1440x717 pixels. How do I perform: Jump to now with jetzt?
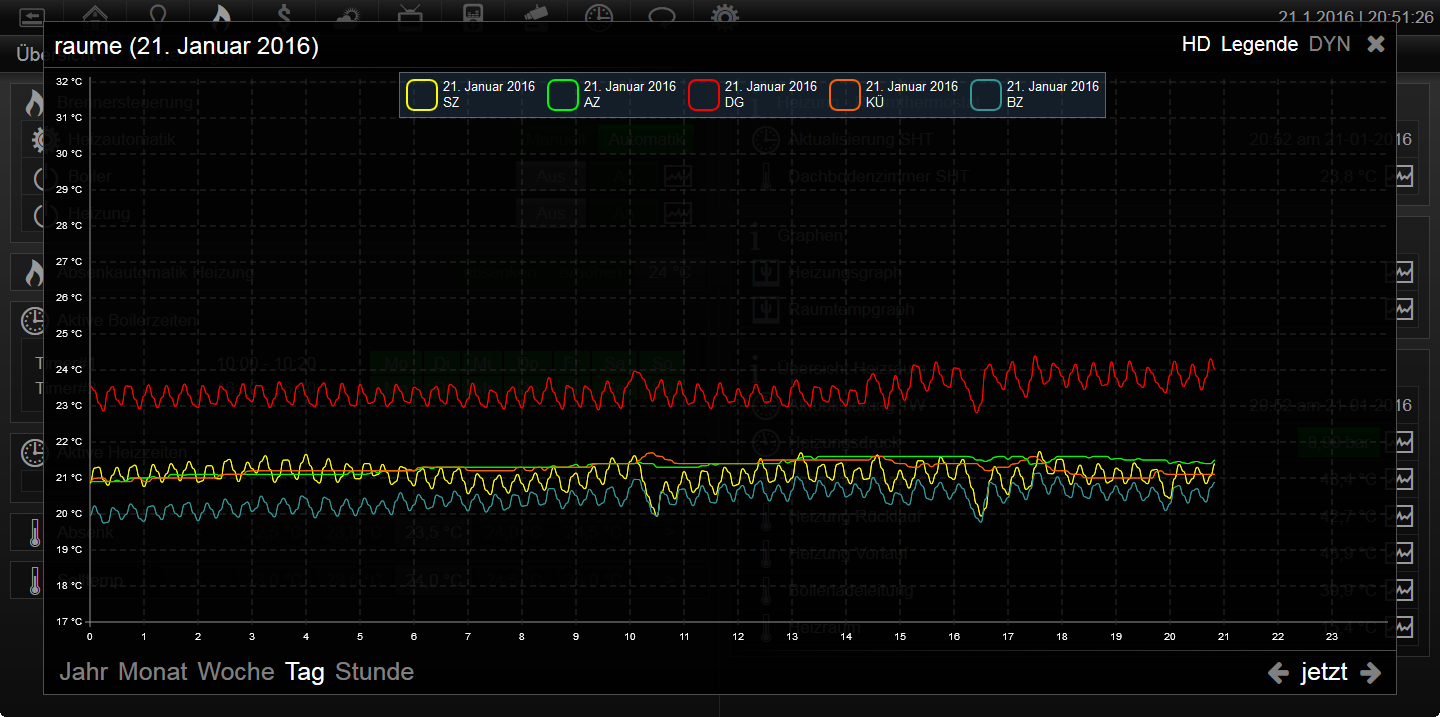pyautogui.click(x=1324, y=673)
